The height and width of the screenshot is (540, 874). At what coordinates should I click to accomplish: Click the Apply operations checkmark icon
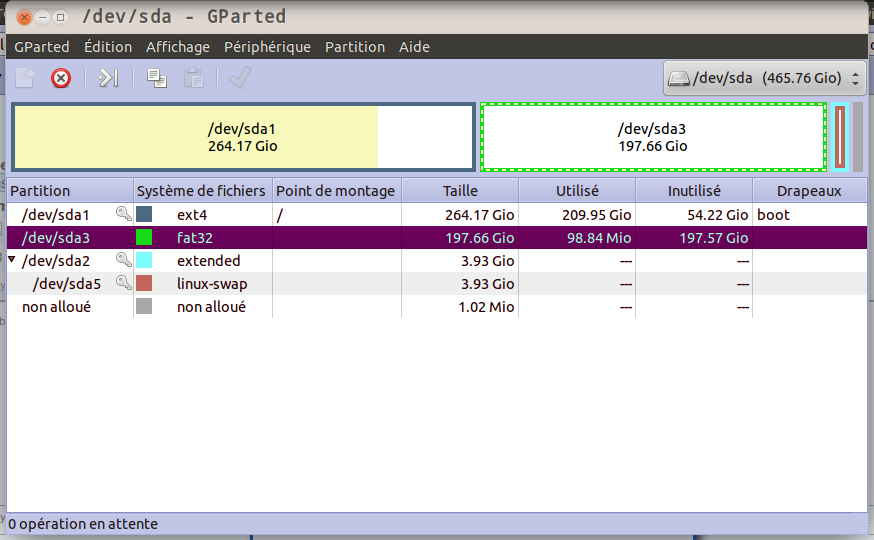240,77
